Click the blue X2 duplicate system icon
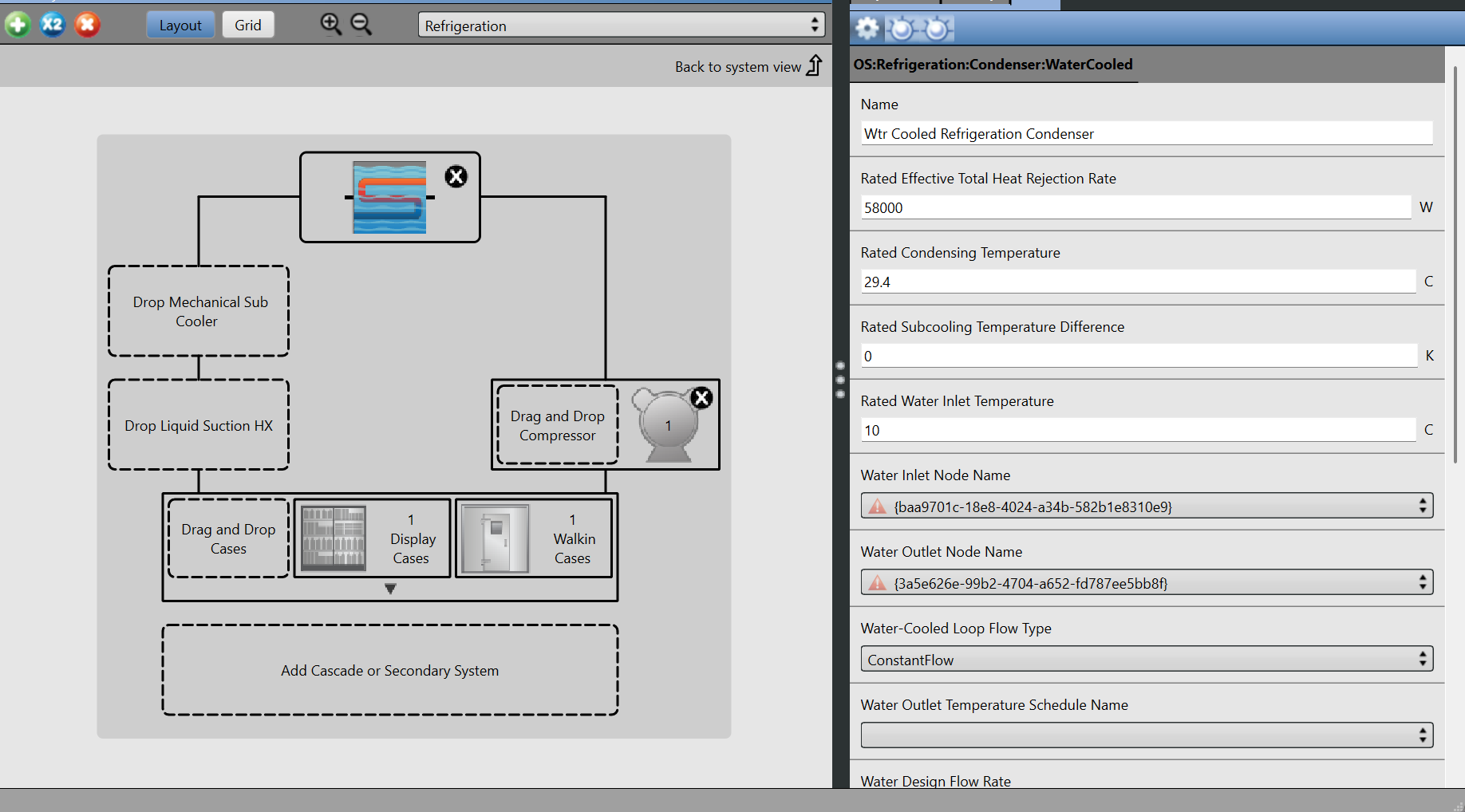1465x812 pixels. (53, 25)
